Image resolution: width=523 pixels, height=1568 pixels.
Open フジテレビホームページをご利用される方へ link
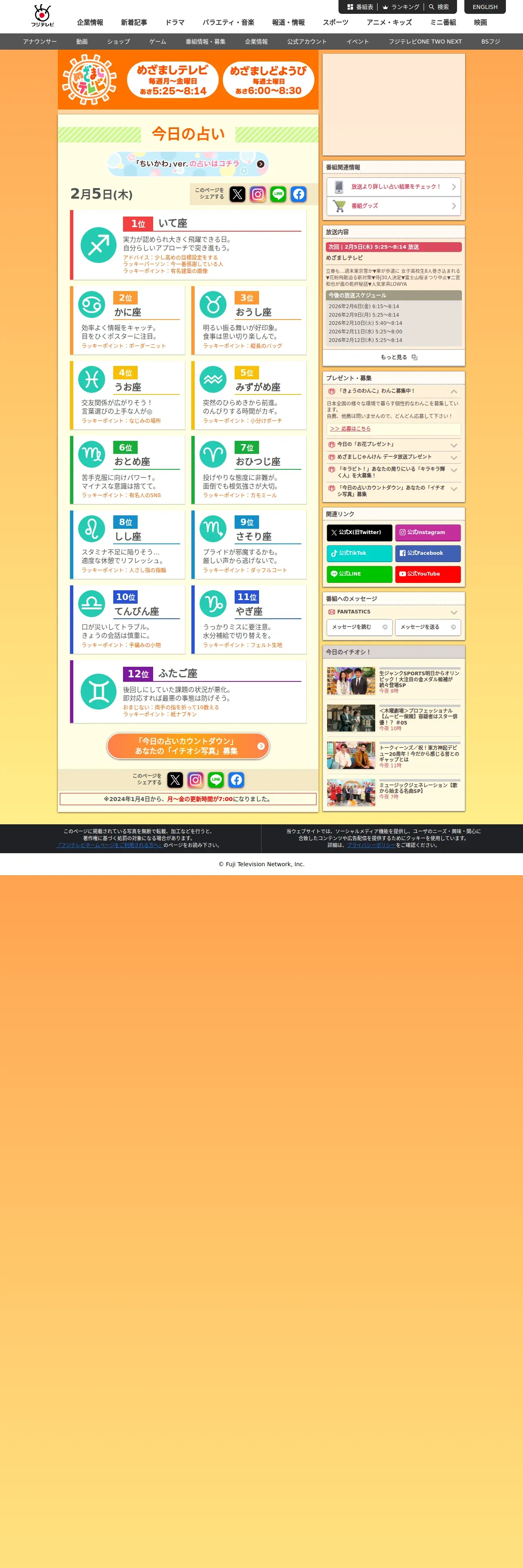[109, 845]
